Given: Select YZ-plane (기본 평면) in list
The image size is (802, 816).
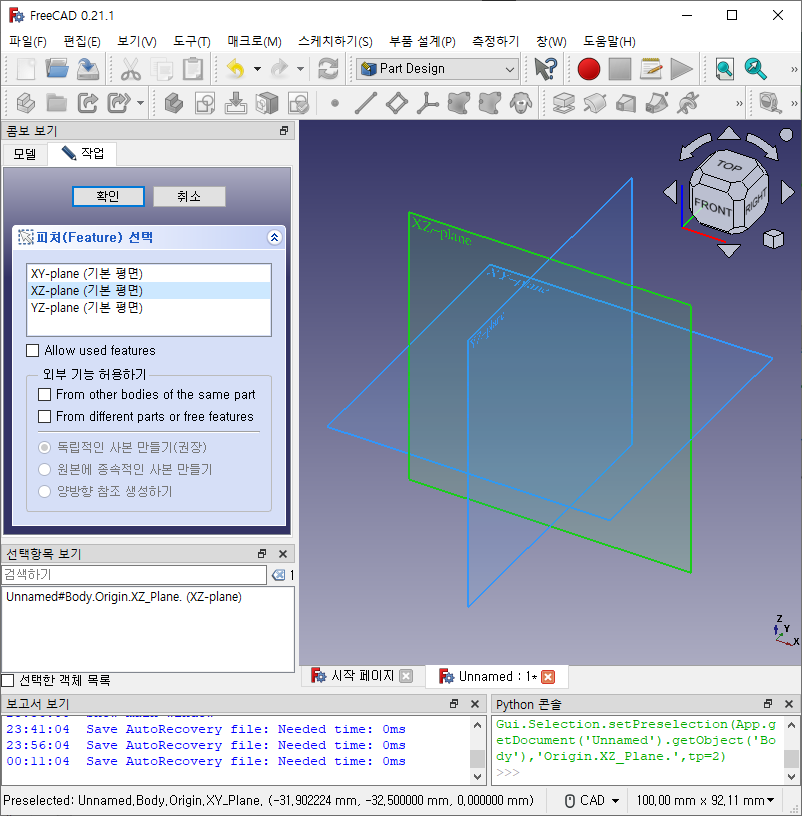Looking at the screenshot, I should (149, 308).
